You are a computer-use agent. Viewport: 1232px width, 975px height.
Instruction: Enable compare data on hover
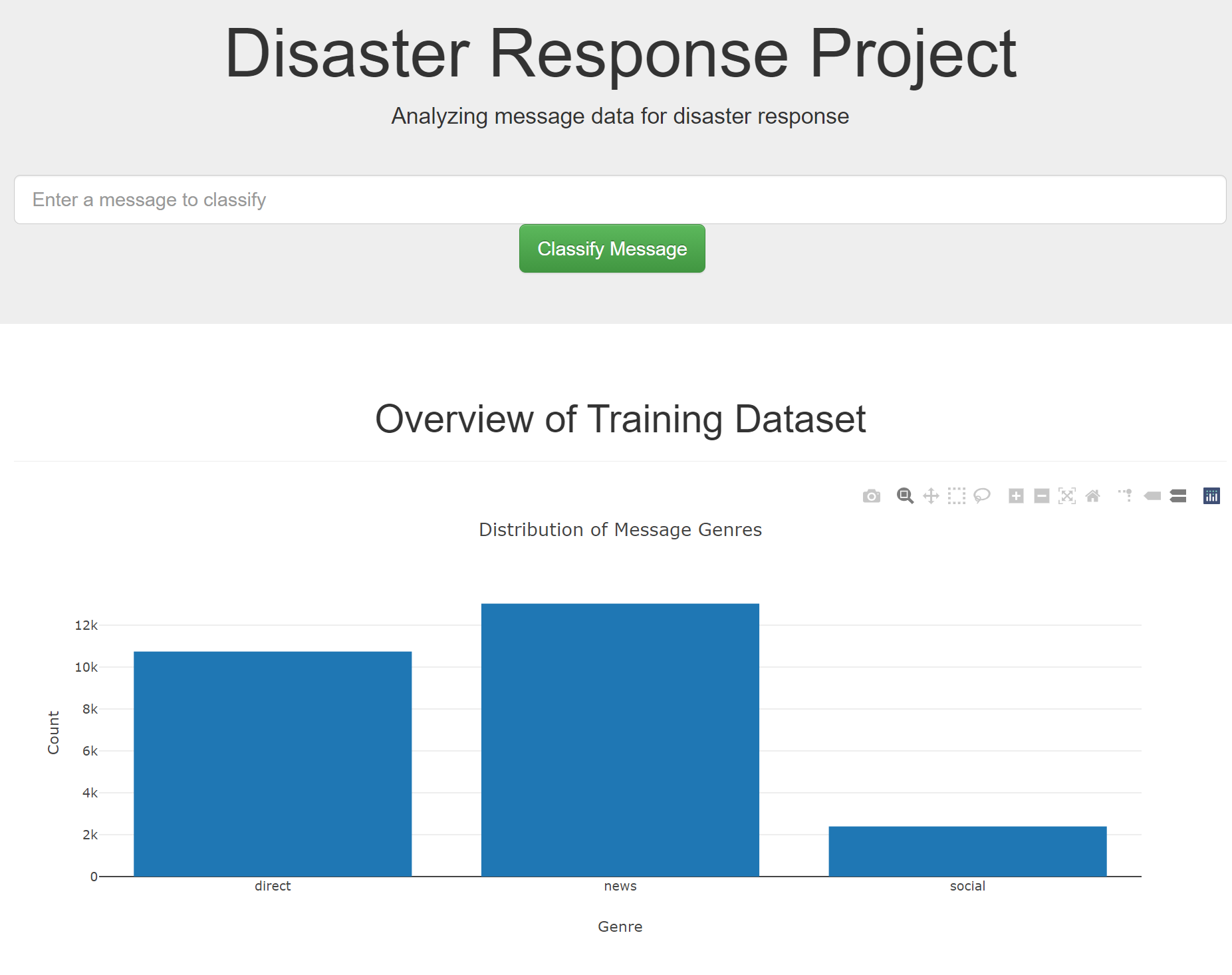pos(1178,496)
